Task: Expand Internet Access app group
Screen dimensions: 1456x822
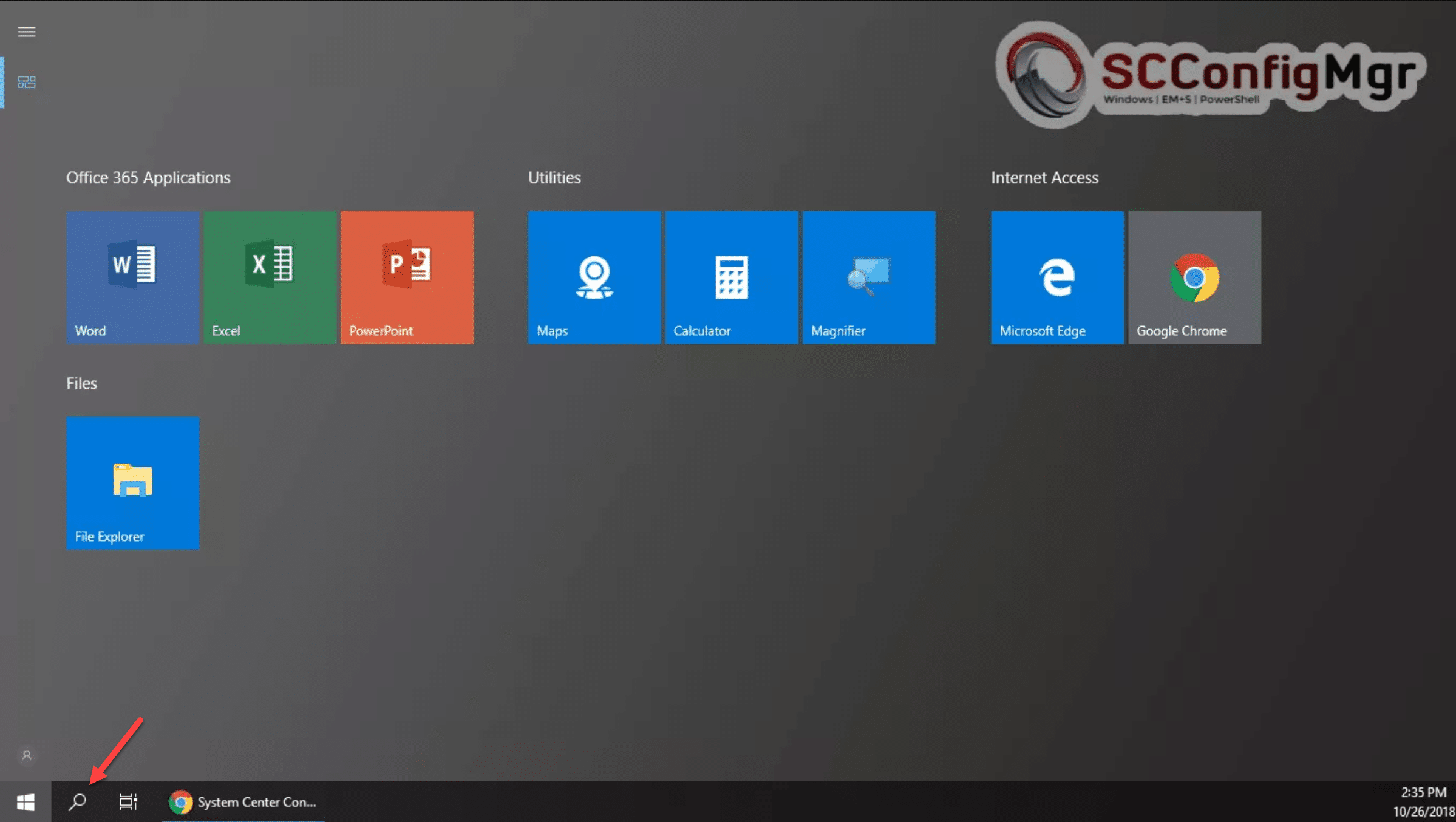Action: 1044,177
